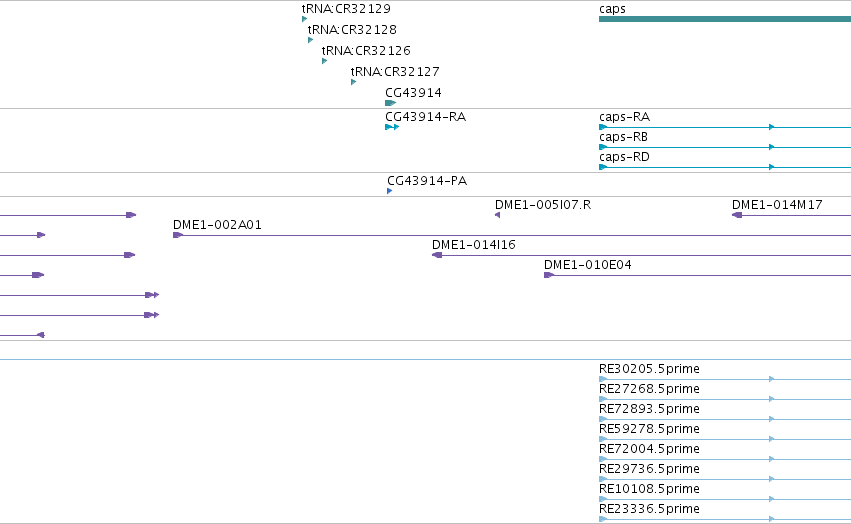Click the caps gene label
The image size is (851, 524).
point(612,9)
